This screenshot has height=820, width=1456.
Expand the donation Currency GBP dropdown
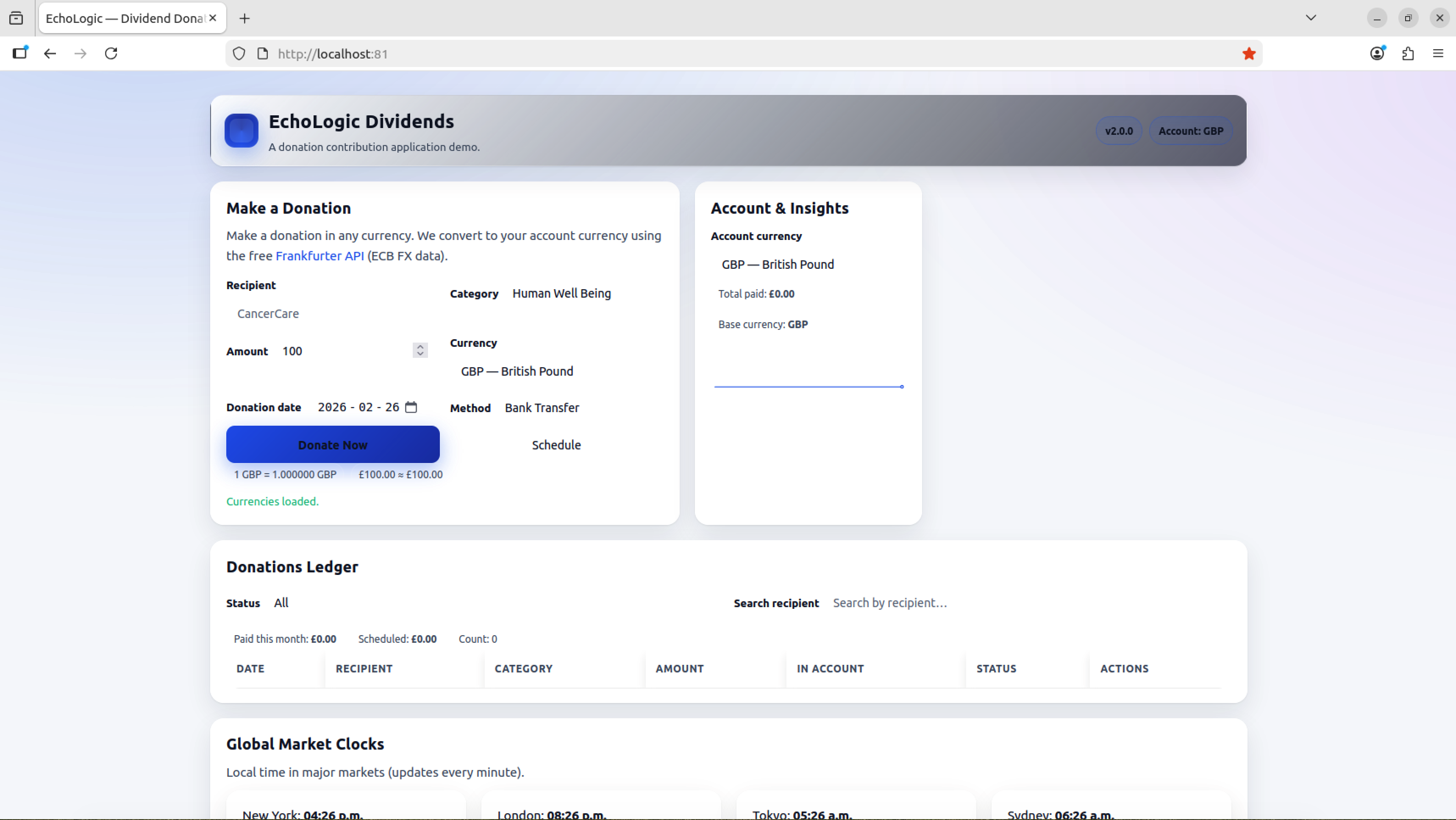point(517,371)
